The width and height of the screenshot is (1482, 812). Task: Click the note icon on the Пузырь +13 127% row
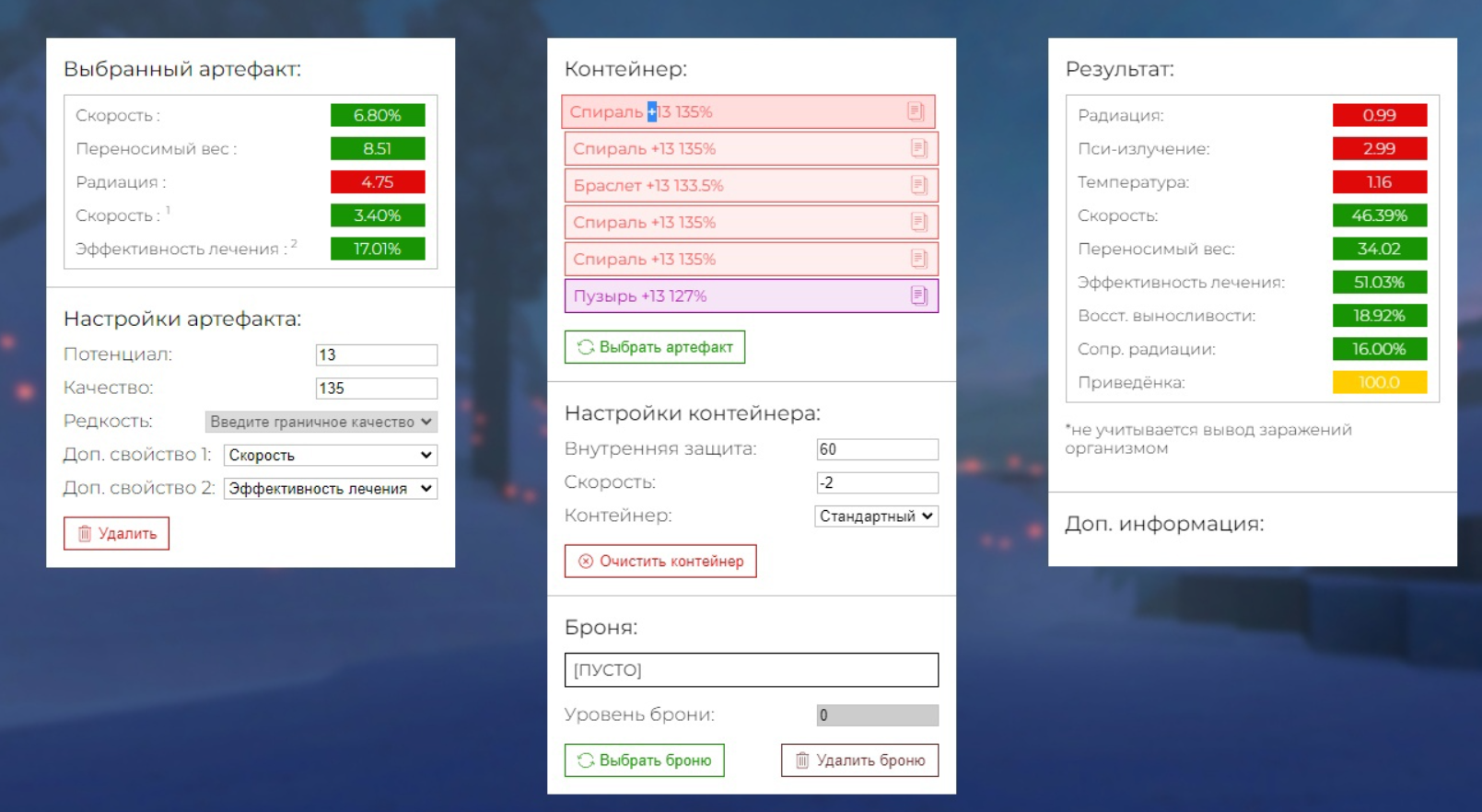click(x=918, y=296)
